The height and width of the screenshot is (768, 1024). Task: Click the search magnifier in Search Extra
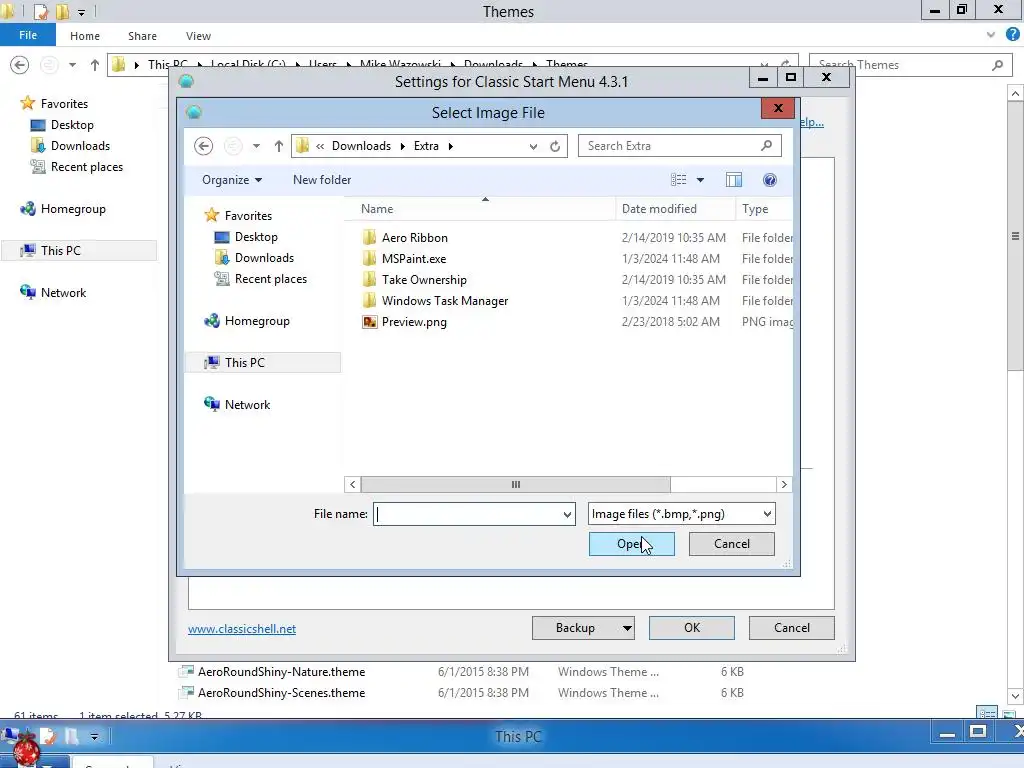point(767,146)
